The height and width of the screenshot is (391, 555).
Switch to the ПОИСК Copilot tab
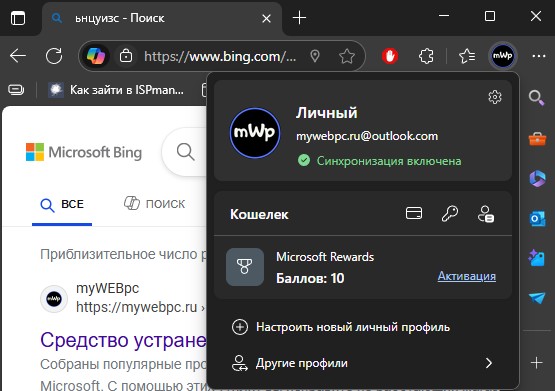click(x=154, y=203)
